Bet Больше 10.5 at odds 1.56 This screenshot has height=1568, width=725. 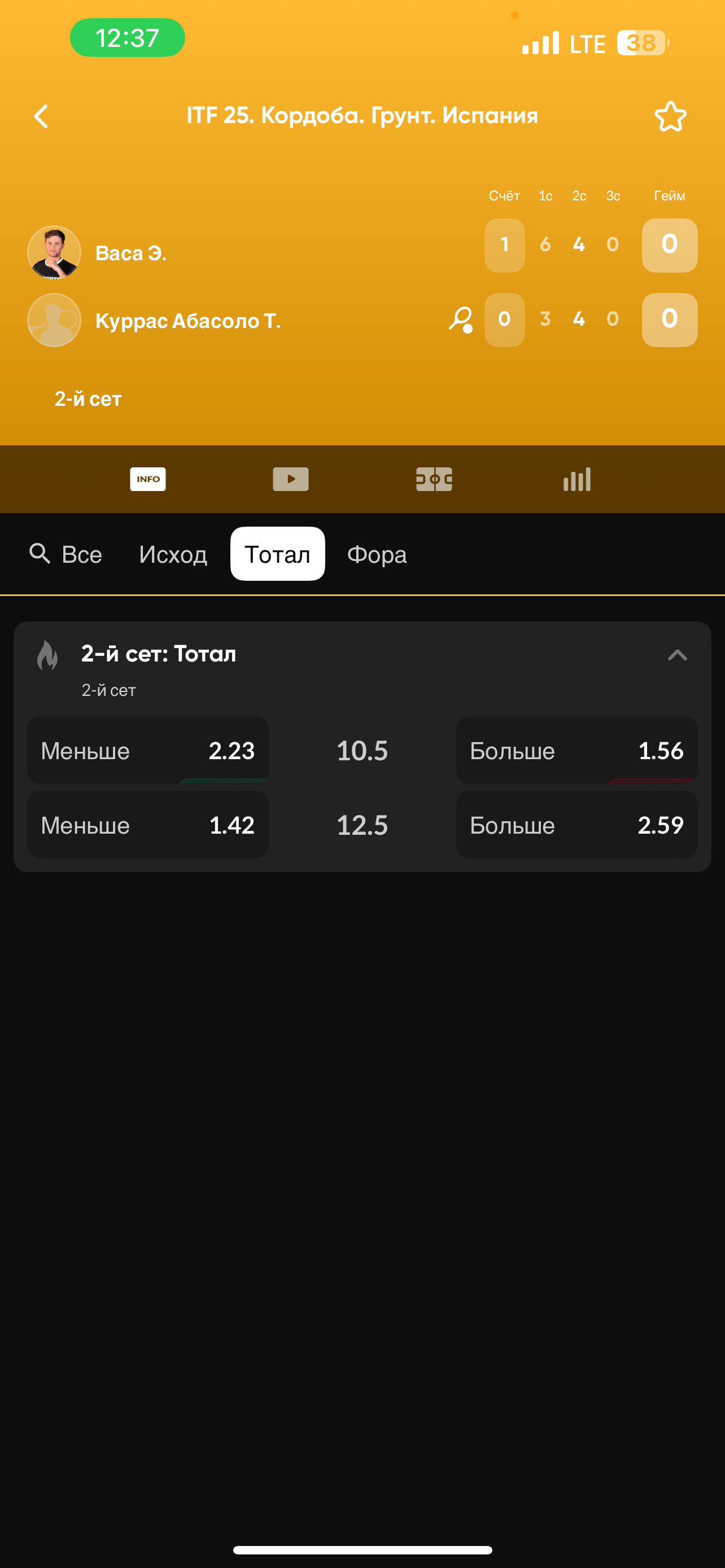tap(576, 751)
